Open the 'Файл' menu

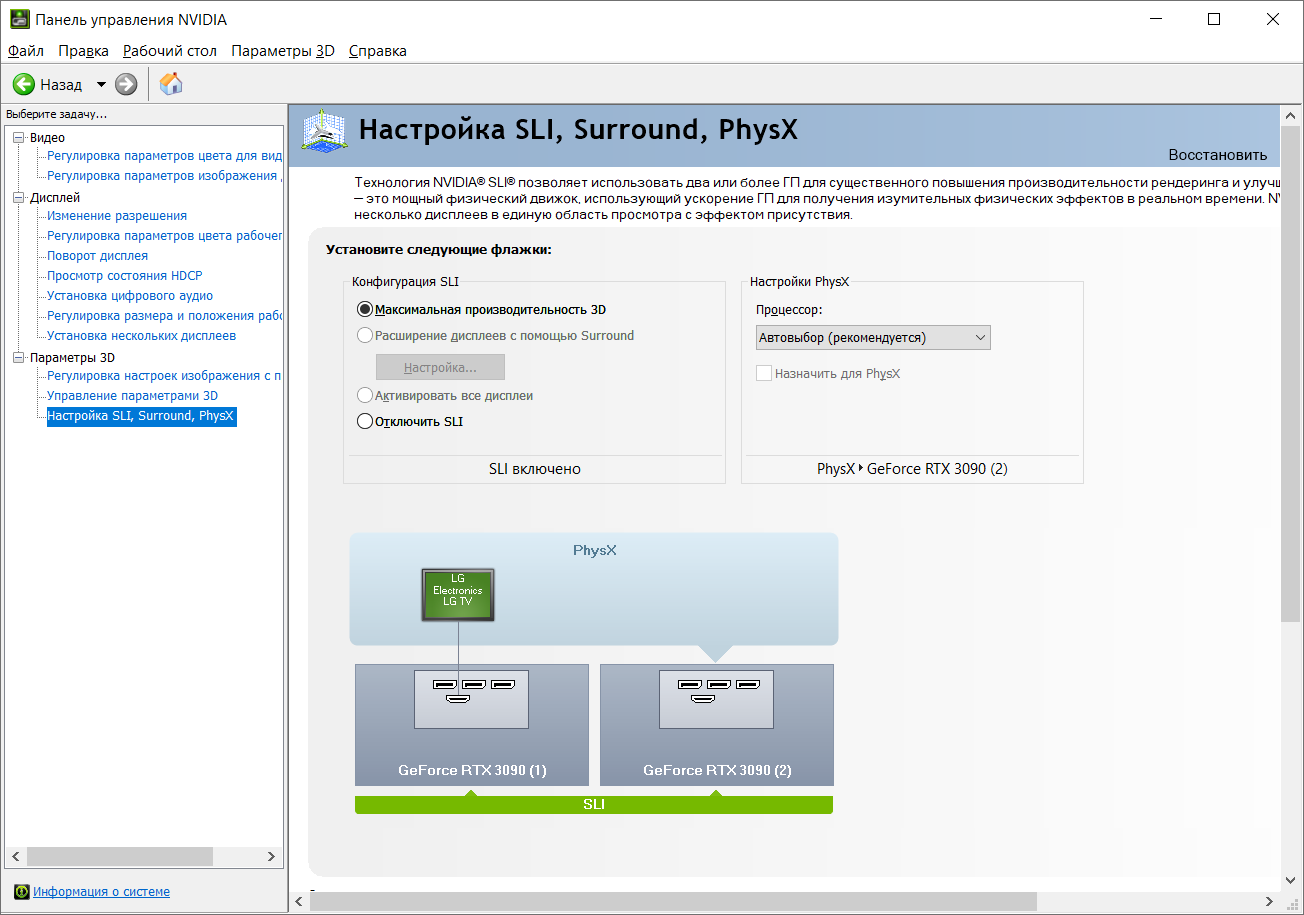pyautogui.click(x=26, y=51)
